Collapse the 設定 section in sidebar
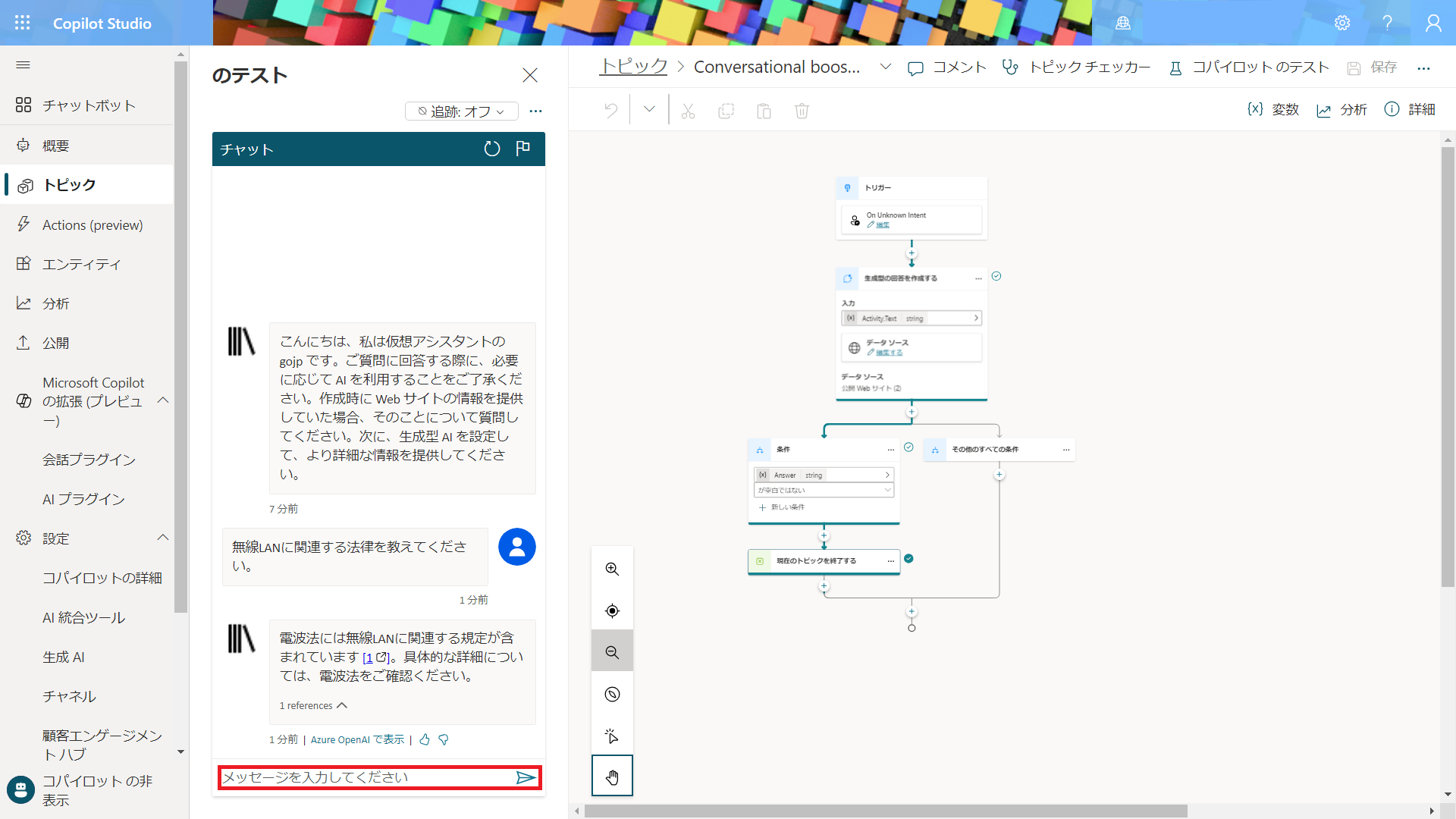 [162, 538]
